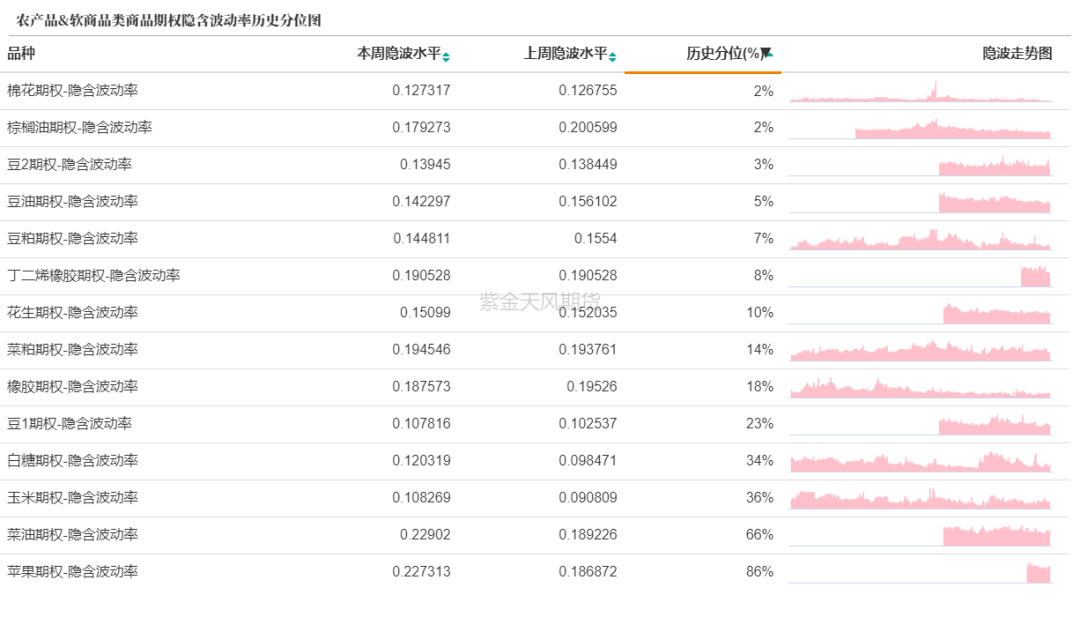Open the 棉花期权 volatility trend sparkline
The width and height of the screenshot is (1080, 617).
click(x=920, y=92)
